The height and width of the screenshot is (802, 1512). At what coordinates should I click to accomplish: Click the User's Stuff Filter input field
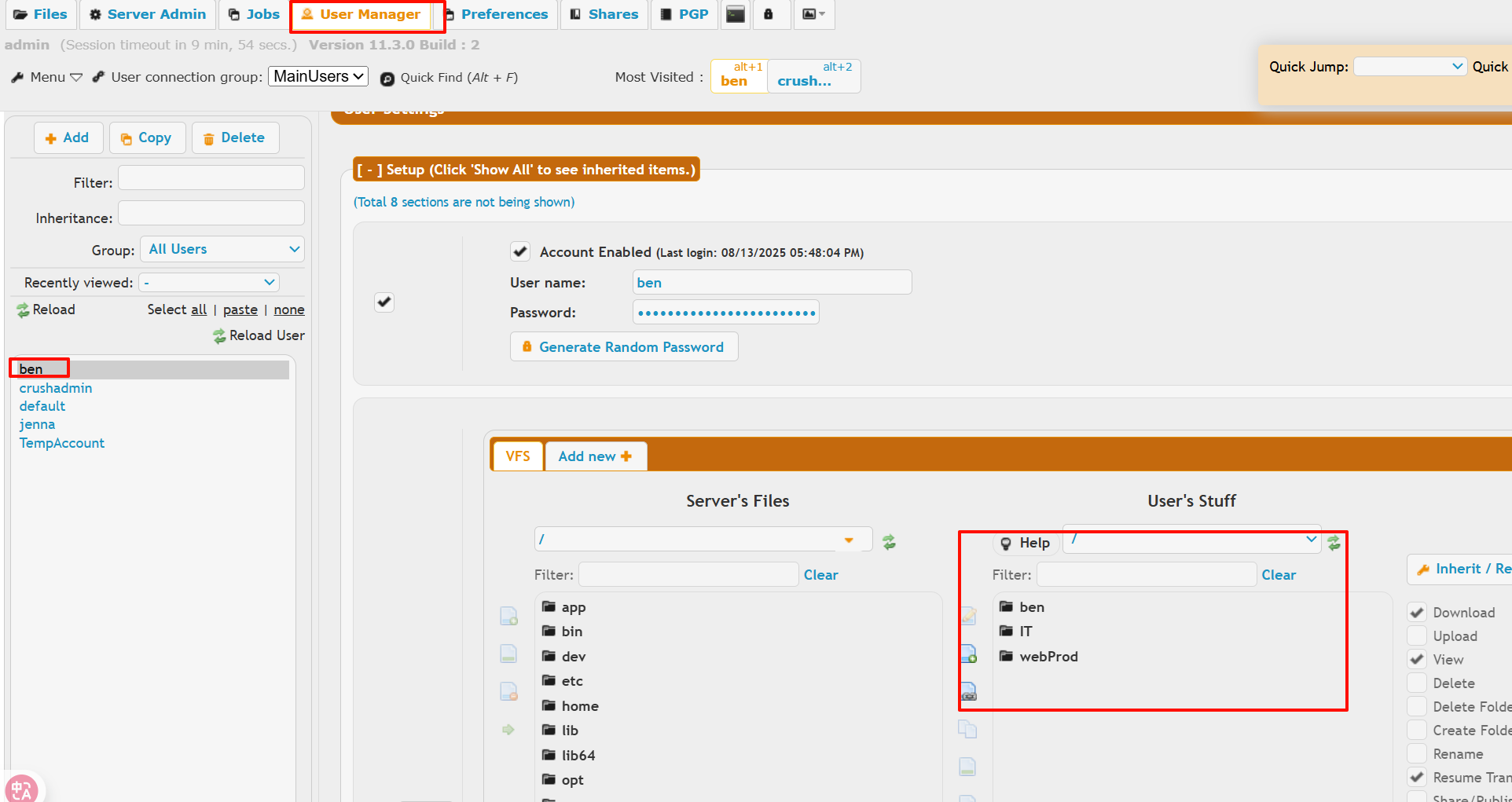(1146, 574)
